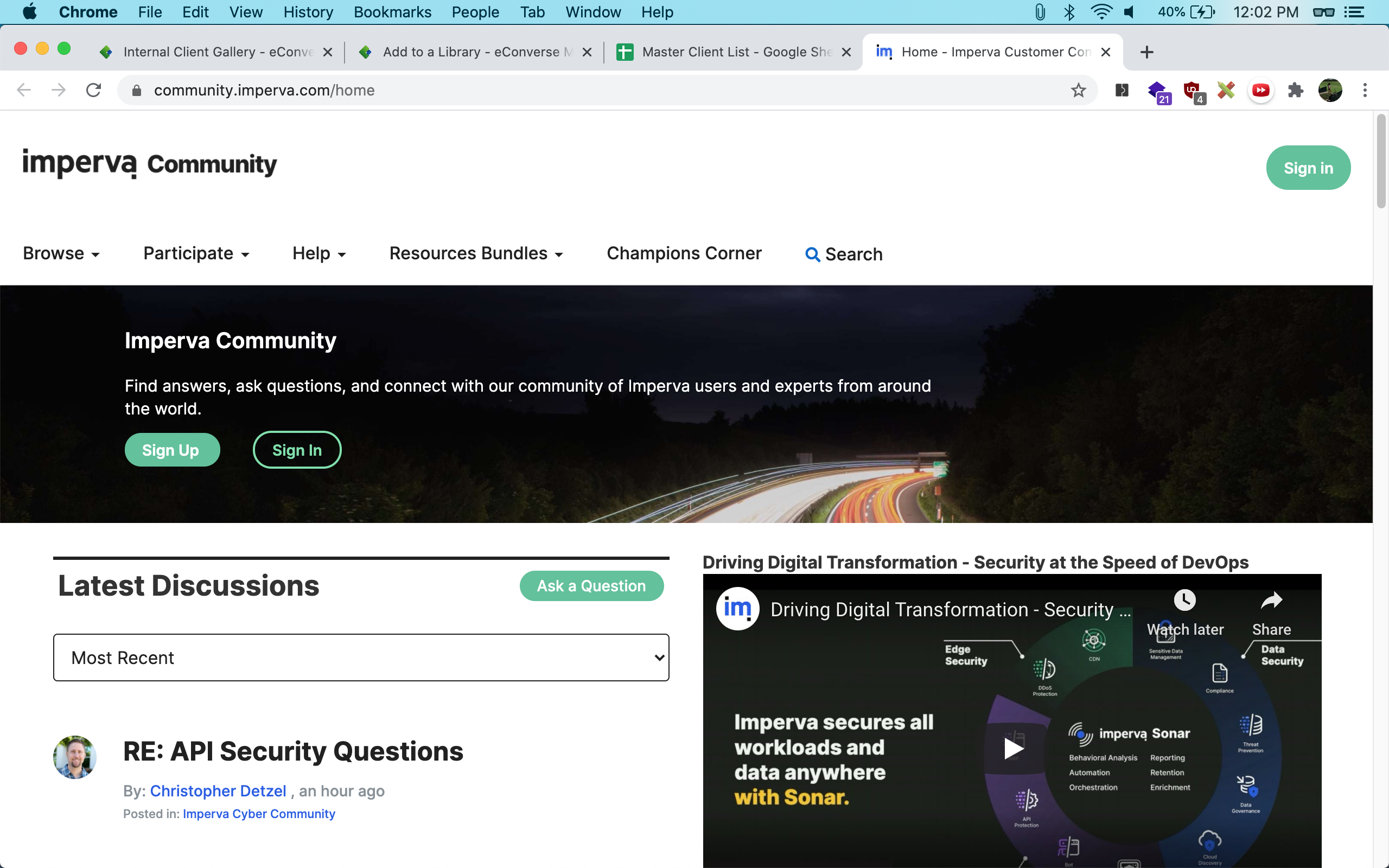1389x868 pixels.
Task: Open the Bookmarks menu in menu bar
Action: (392, 12)
